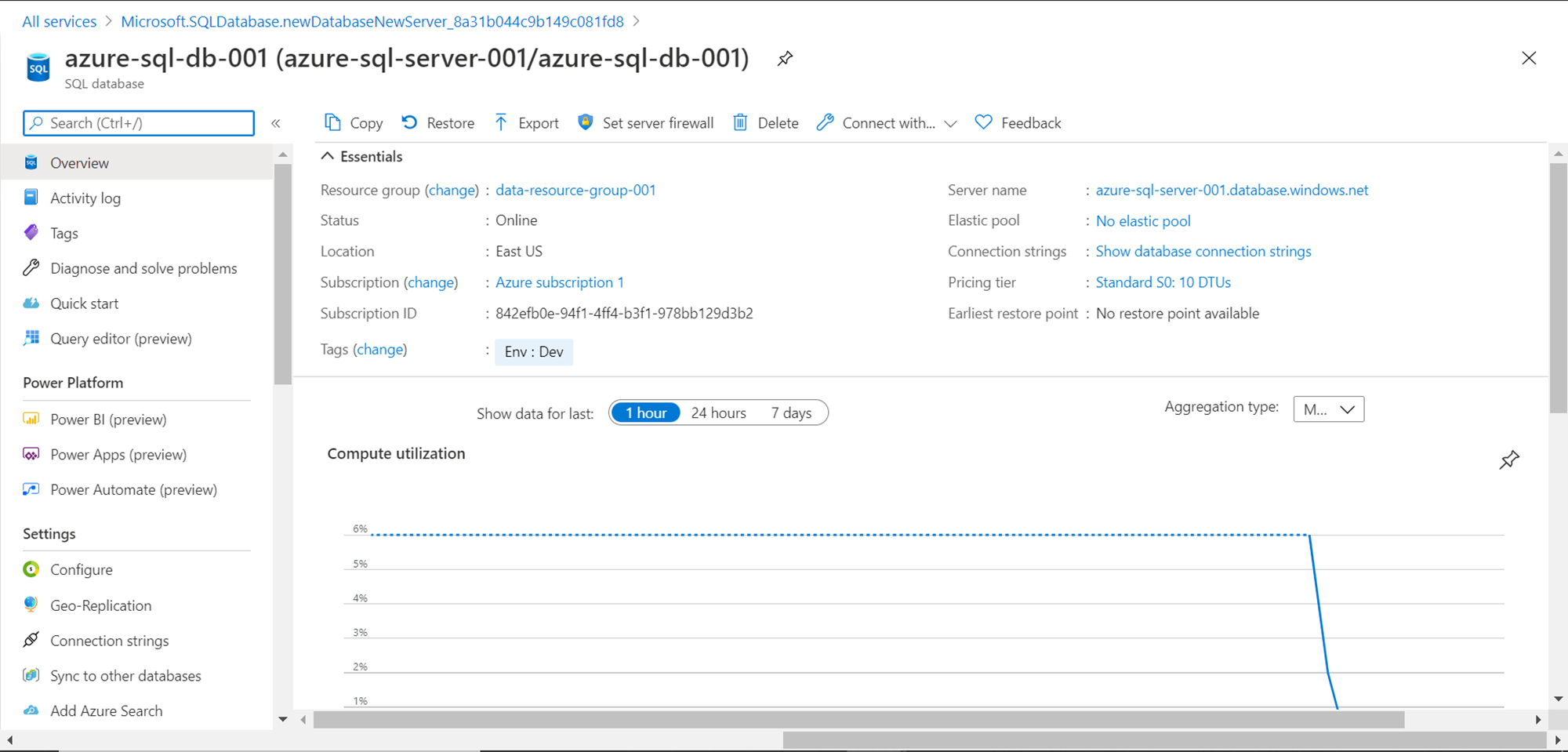The width and height of the screenshot is (1568, 752).
Task: Click the Feedback heart icon
Action: pyautogui.click(x=983, y=122)
